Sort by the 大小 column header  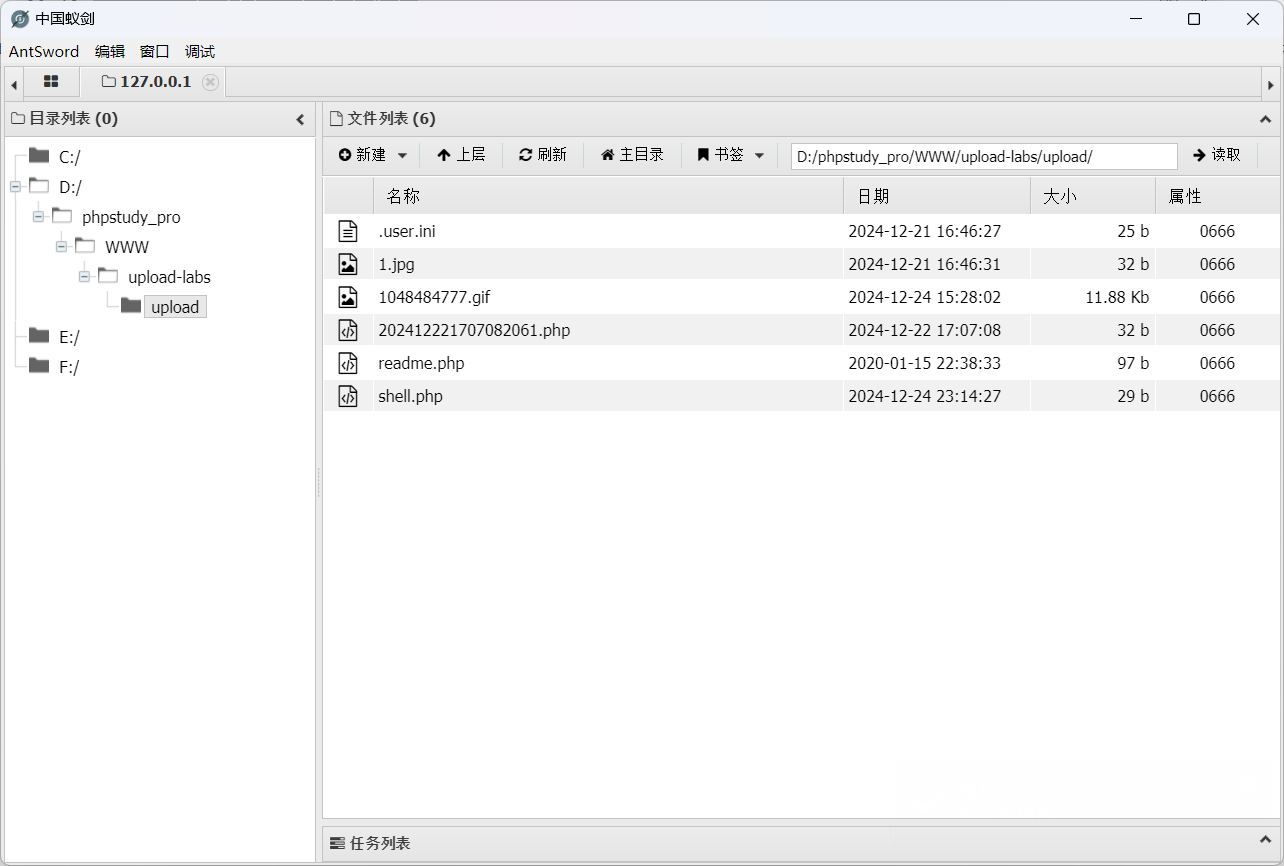[x=1093, y=196]
